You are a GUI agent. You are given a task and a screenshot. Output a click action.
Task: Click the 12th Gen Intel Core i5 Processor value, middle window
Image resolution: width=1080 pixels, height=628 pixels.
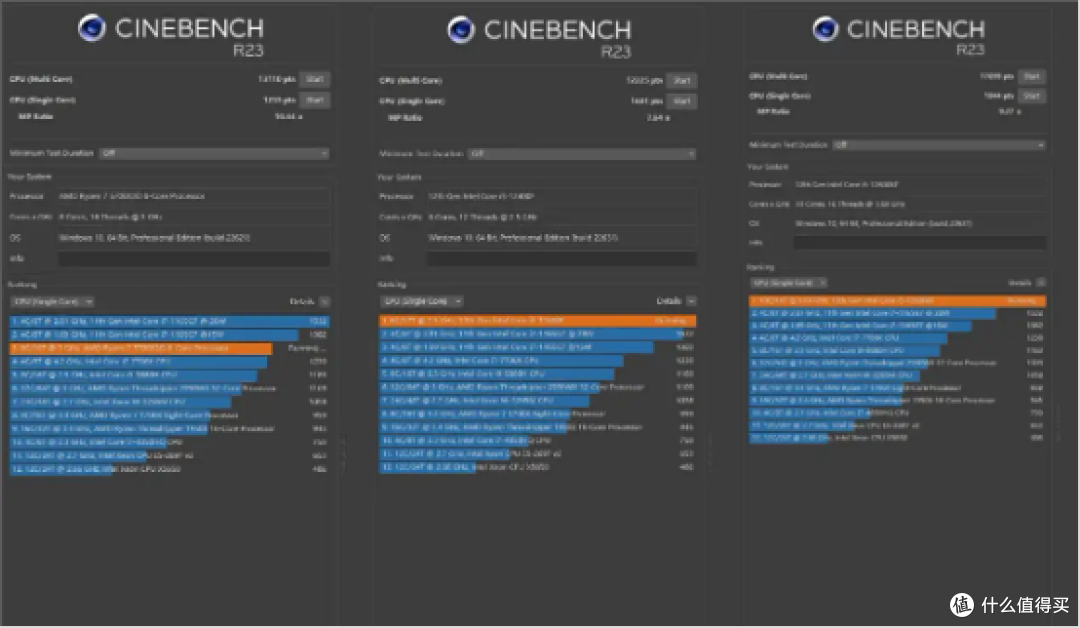tap(481, 196)
